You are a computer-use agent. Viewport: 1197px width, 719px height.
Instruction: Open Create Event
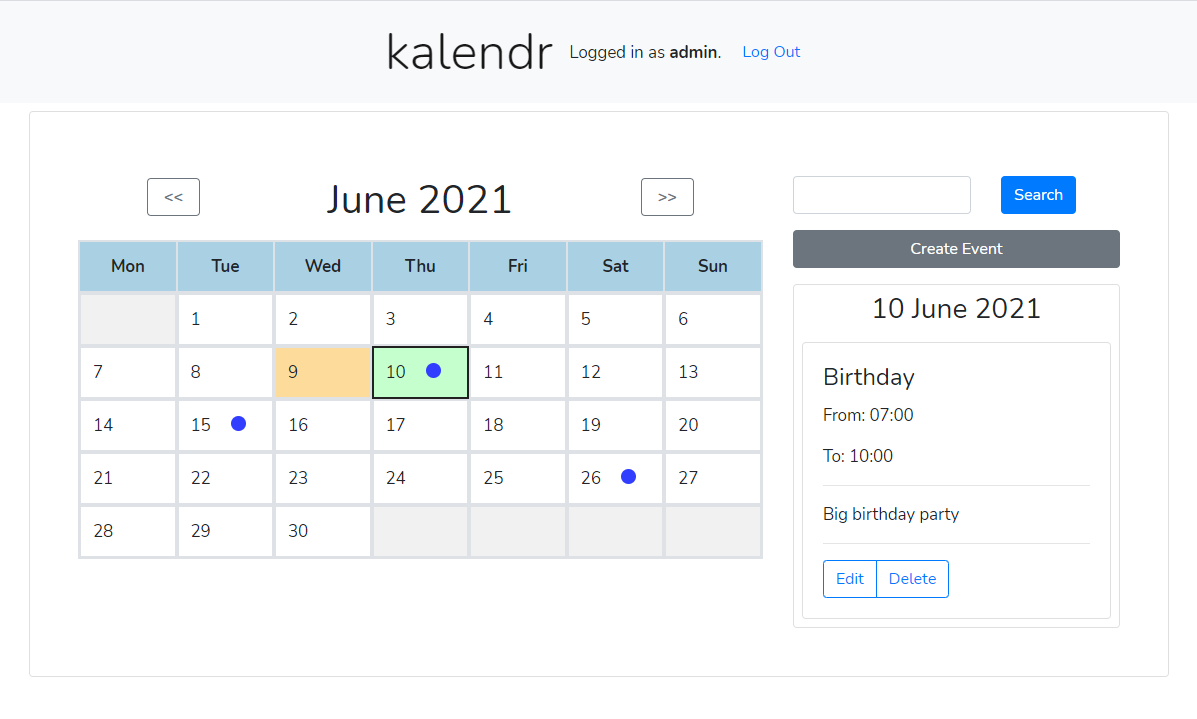pos(955,248)
